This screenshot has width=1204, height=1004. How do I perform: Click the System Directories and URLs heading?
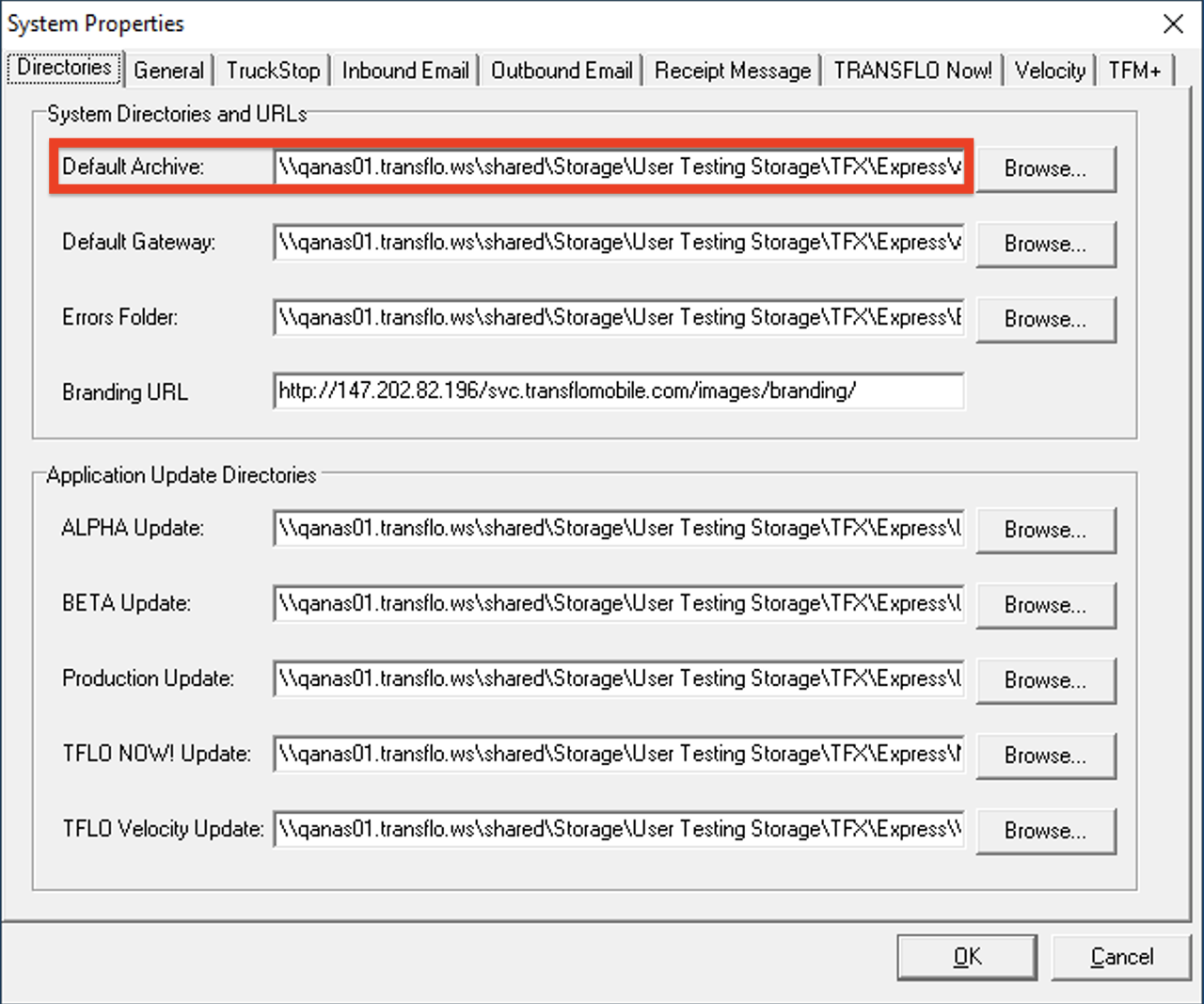[177, 114]
